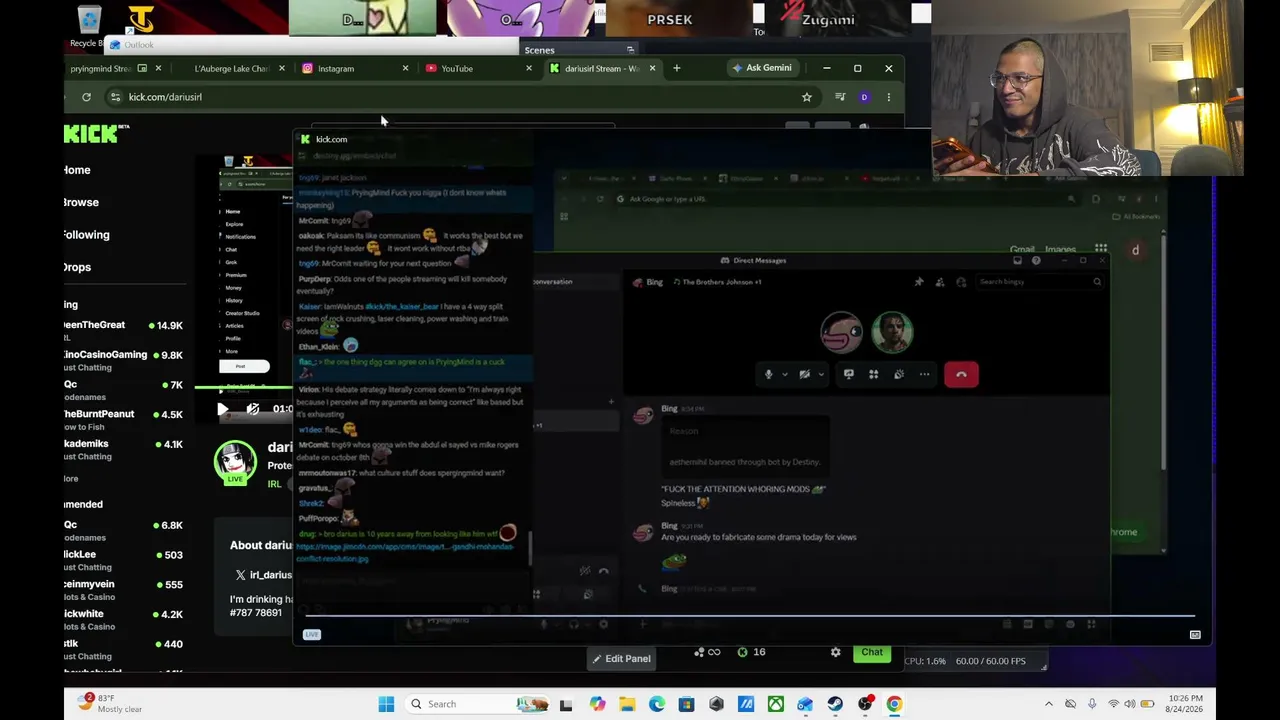The height and width of the screenshot is (720, 1280).
Task: Click Bing's avatar in the Discord call
Action: tap(841, 333)
